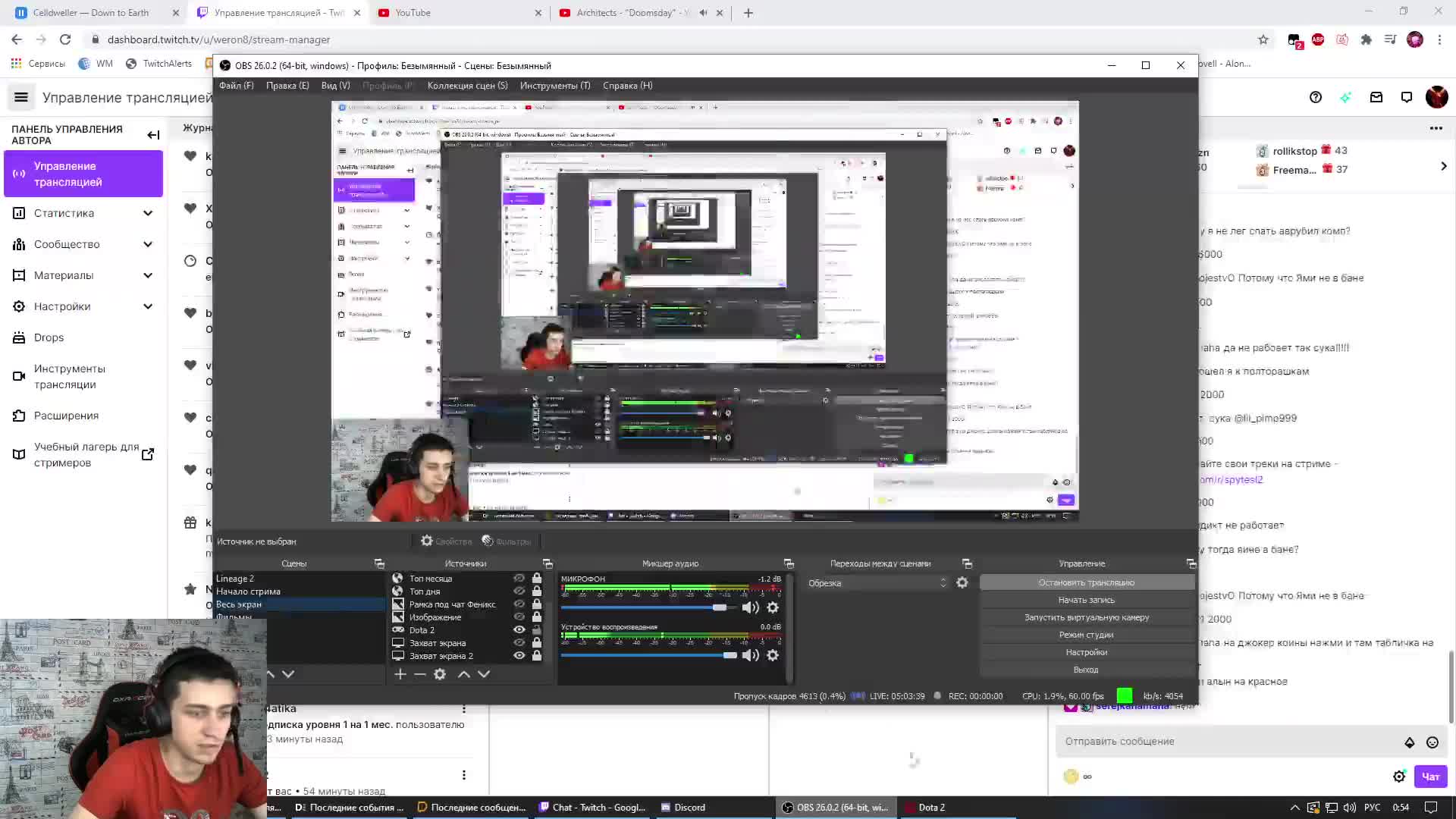Open Bits icon in chat input
The width and height of the screenshot is (1456, 819).
(1410, 742)
